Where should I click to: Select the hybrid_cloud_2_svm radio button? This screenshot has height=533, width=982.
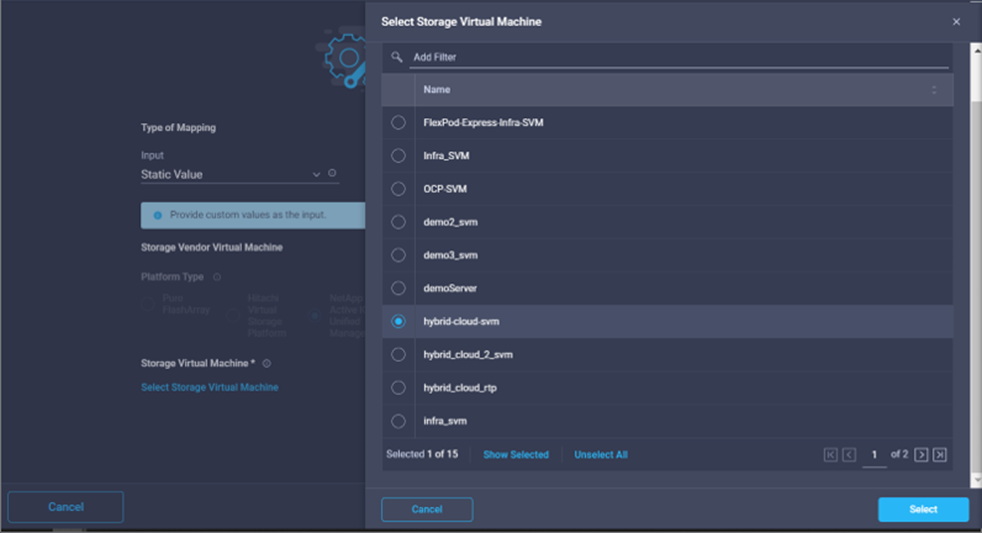(398, 355)
